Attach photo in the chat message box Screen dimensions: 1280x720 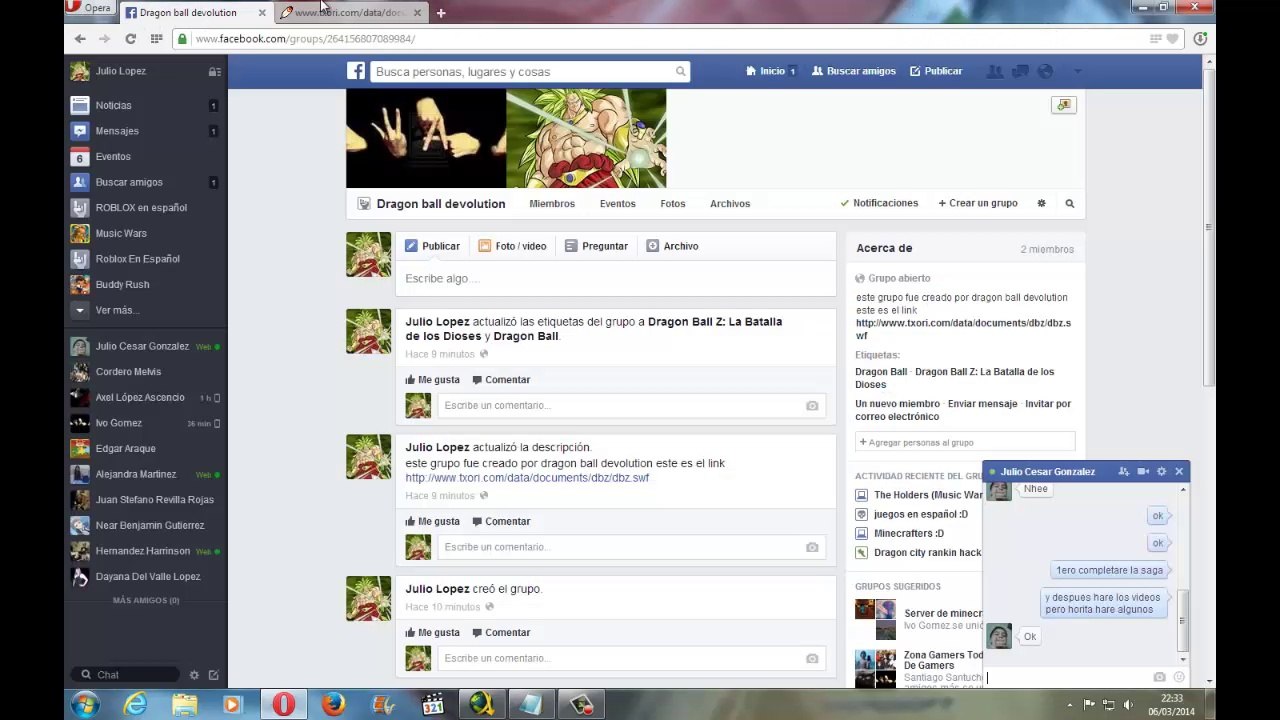tap(1159, 677)
